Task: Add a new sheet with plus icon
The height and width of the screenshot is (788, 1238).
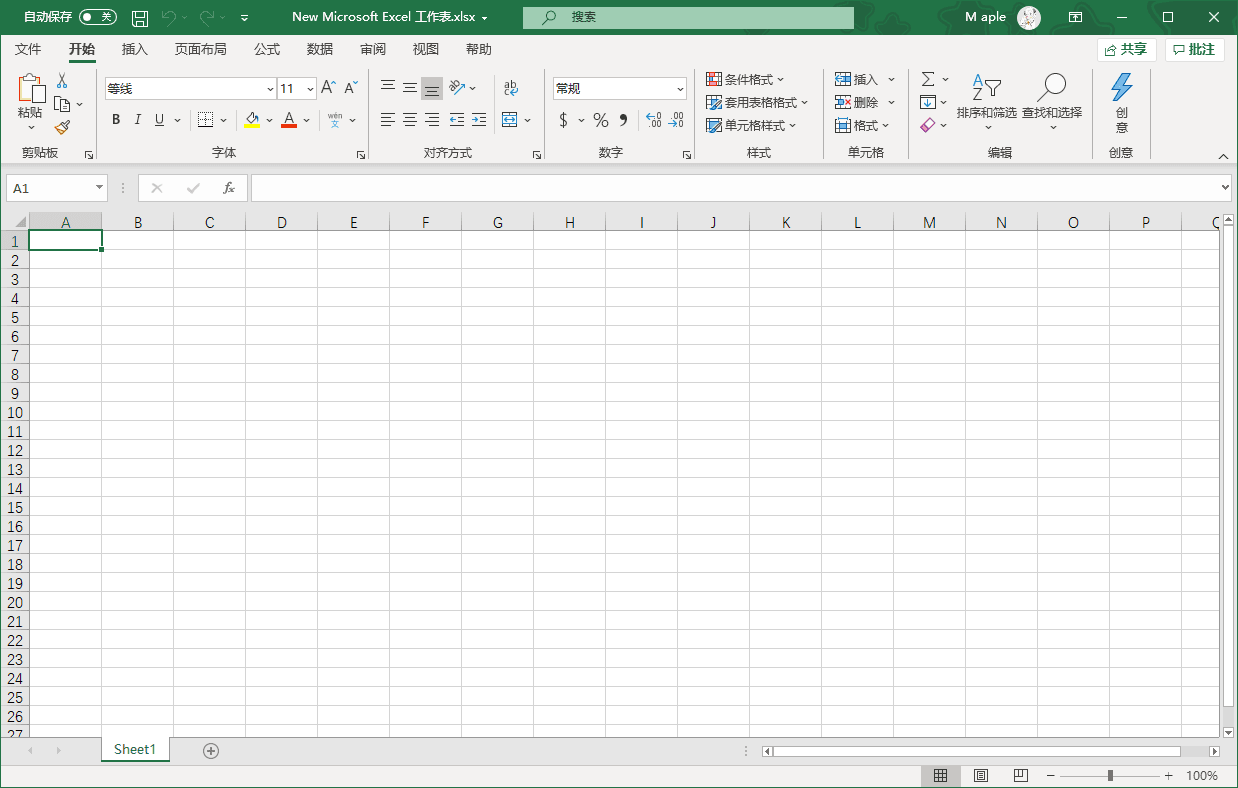Action: [x=211, y=751]
